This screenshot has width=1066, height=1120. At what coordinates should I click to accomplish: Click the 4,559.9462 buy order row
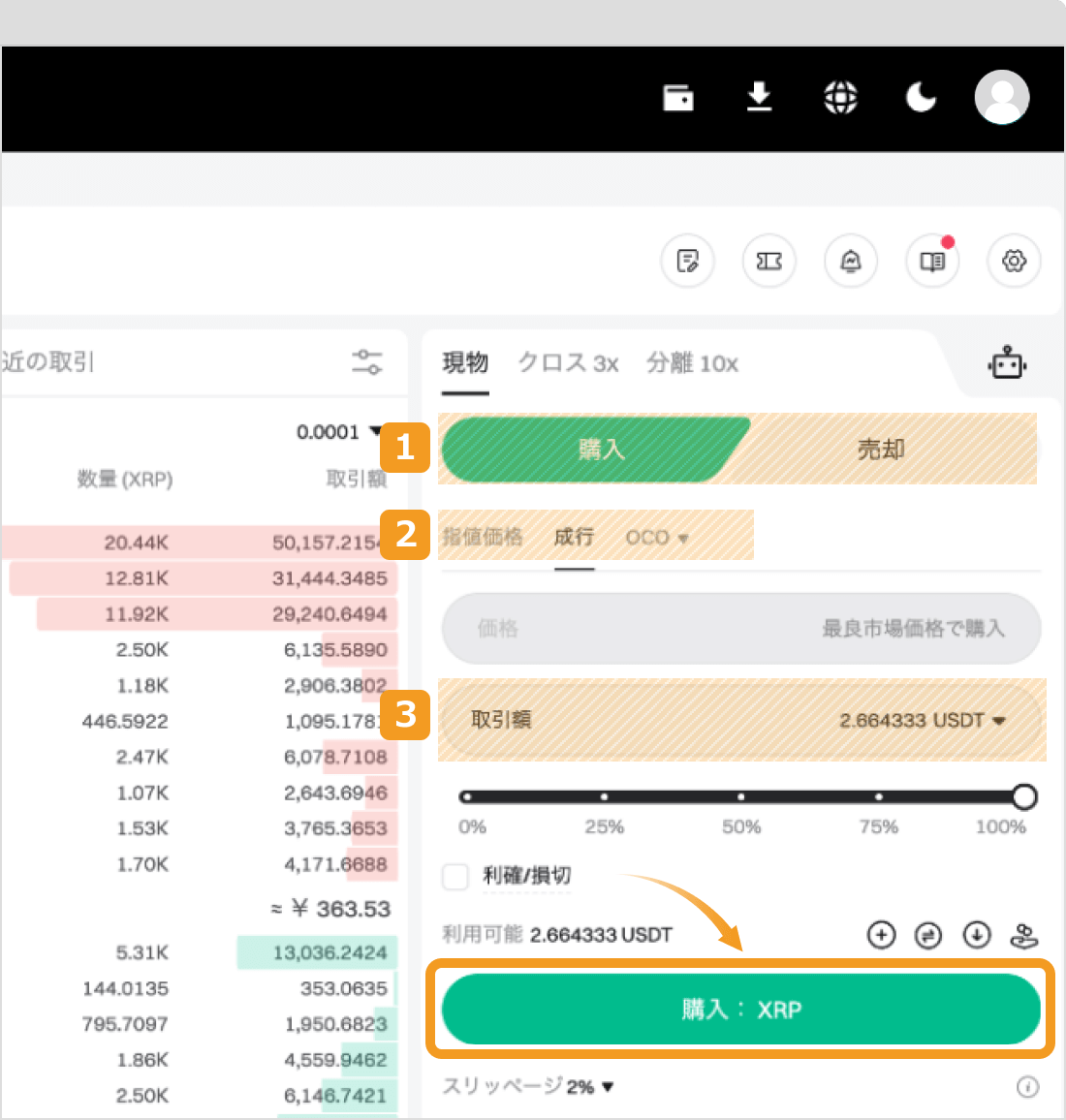point(199,1059)
